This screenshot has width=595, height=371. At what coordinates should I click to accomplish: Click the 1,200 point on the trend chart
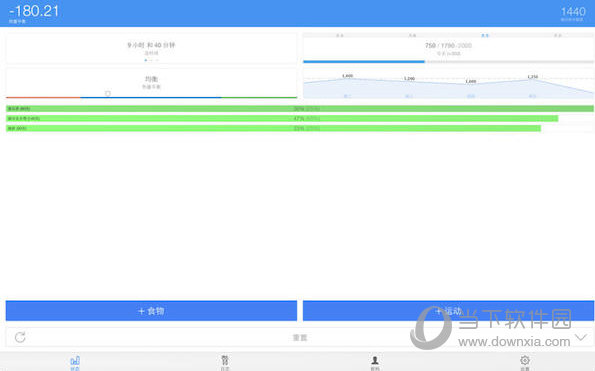409,79
